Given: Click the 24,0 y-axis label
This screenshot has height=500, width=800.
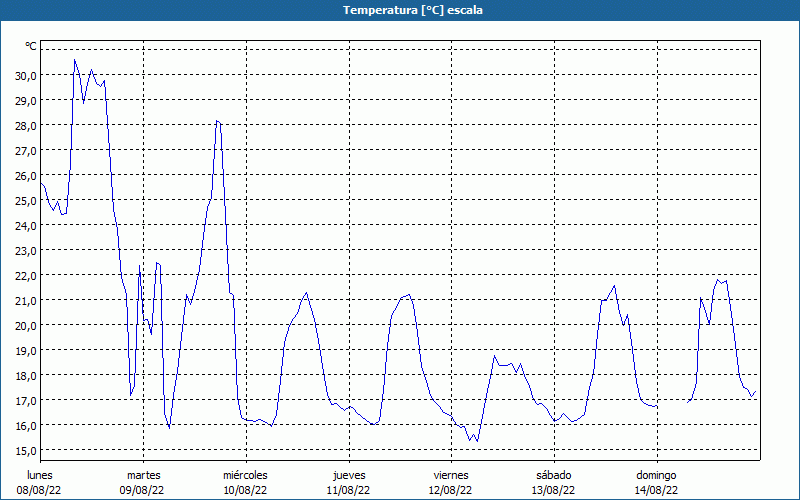Looking at the screenshot, I should [26, 226].
